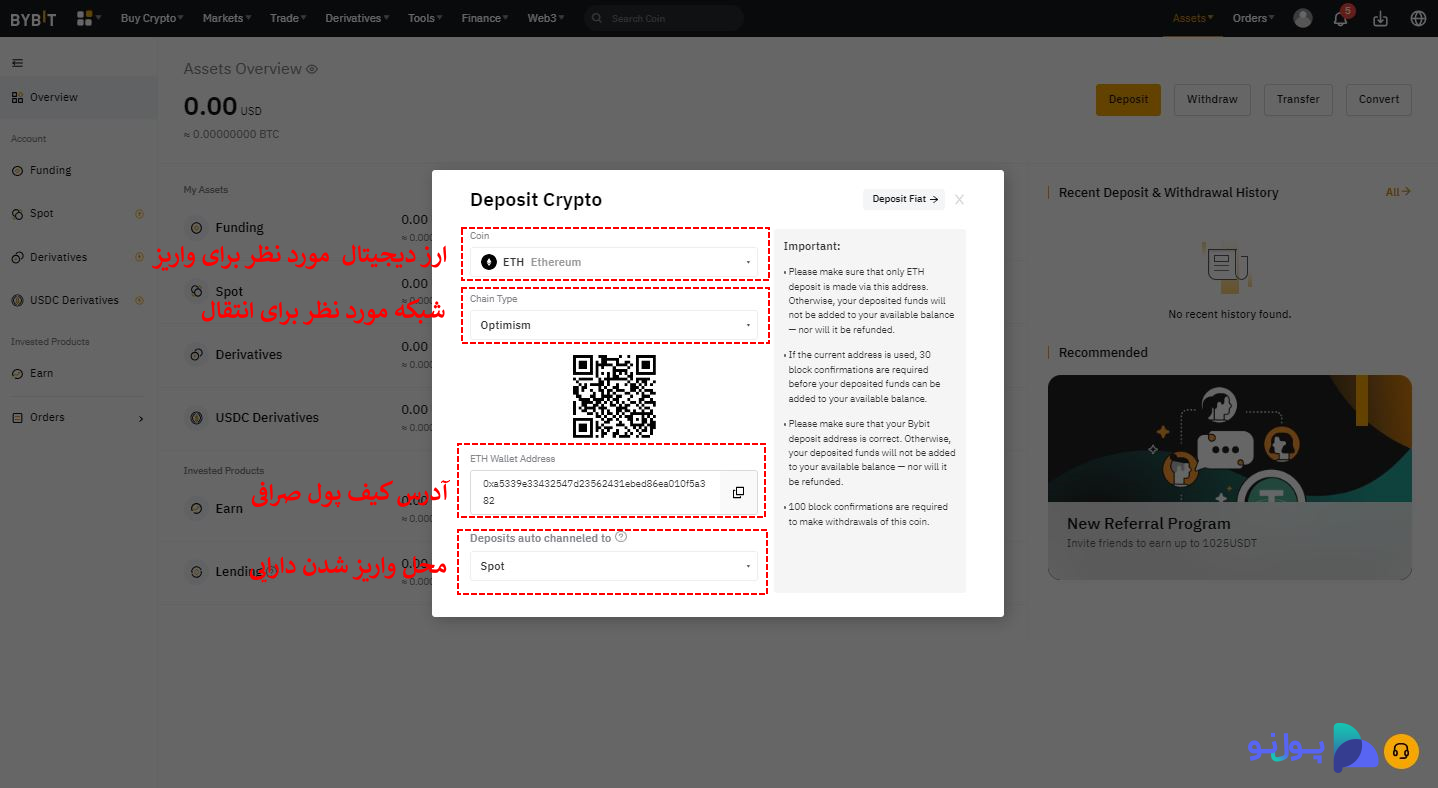Viewport: 1438px width, 788px height.
Task: Expand the Finance menu
Action: click(x=485, y=18)
